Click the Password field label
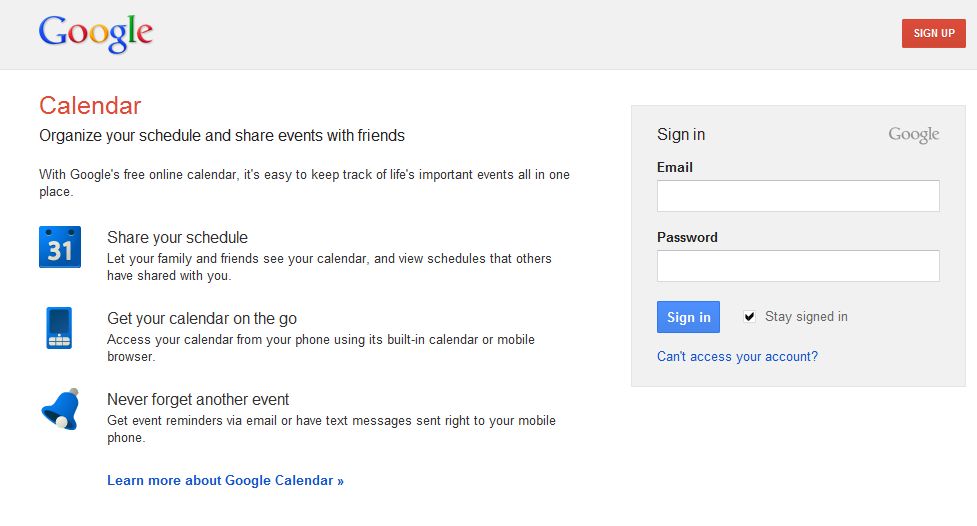The height and width of the screenshot is (526, 977). [x=687, y=238]
